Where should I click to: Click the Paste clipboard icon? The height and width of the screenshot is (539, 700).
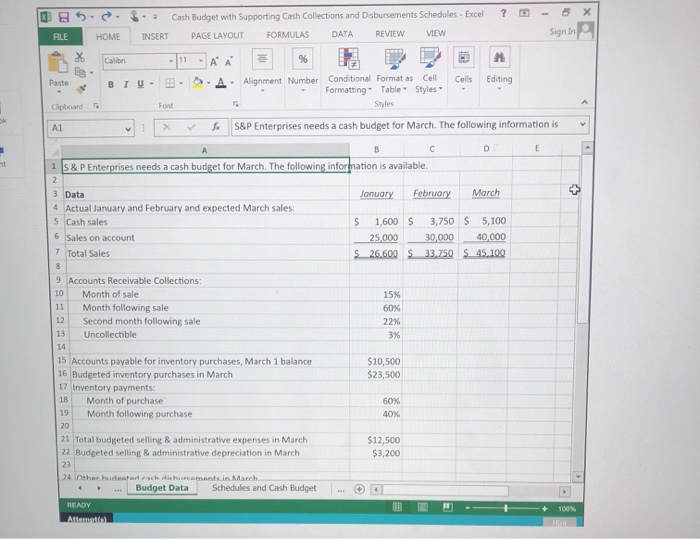pyautogui.click(x=58, y=63)
